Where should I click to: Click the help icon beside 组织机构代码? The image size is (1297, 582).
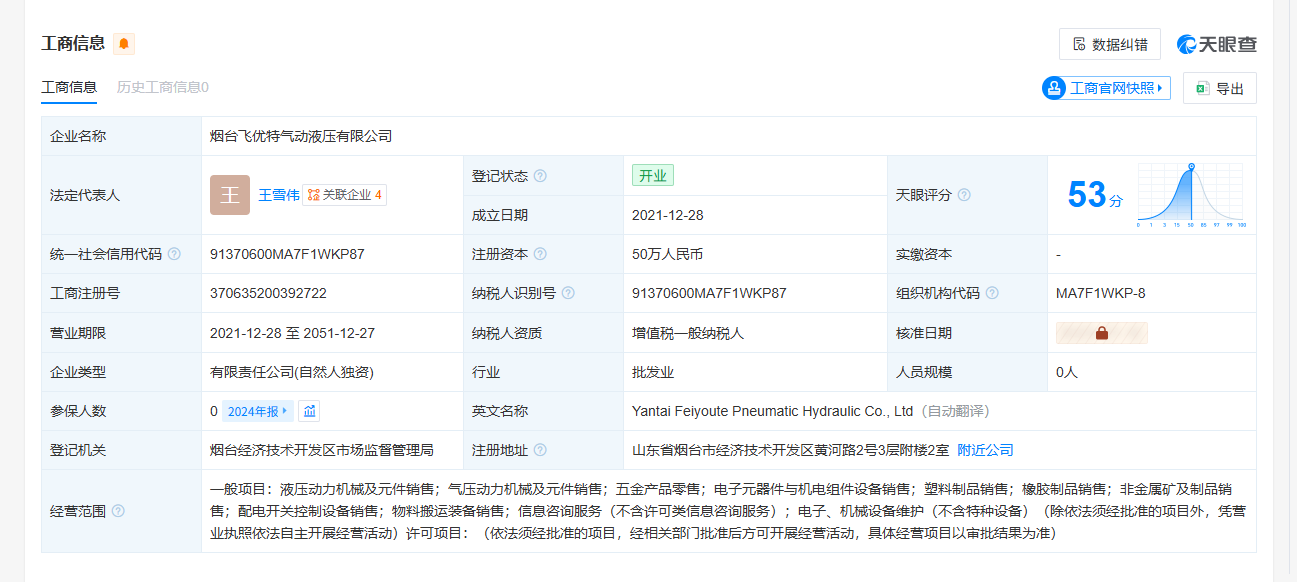point(992,293)
